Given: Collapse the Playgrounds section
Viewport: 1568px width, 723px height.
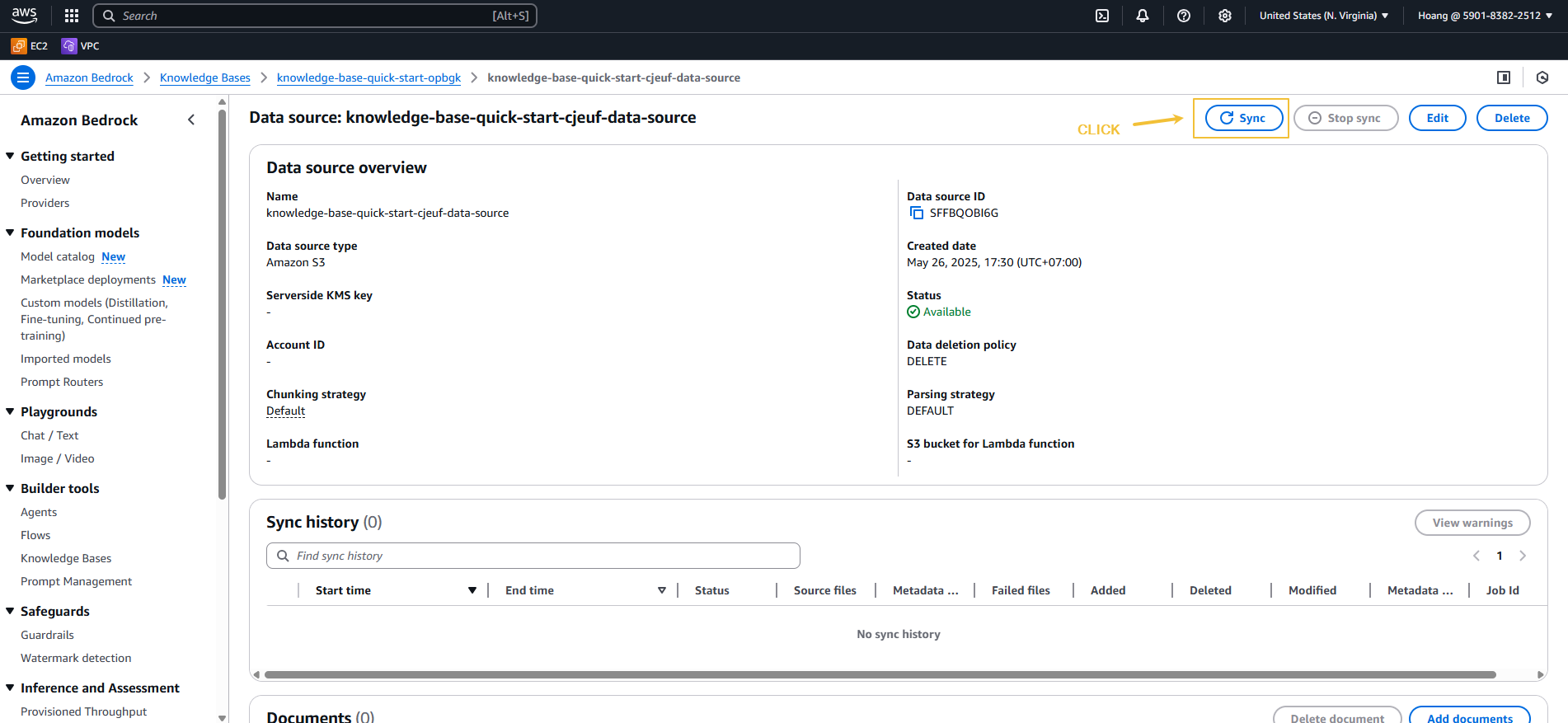Looking at the screenshot, I should coord(11,411).
